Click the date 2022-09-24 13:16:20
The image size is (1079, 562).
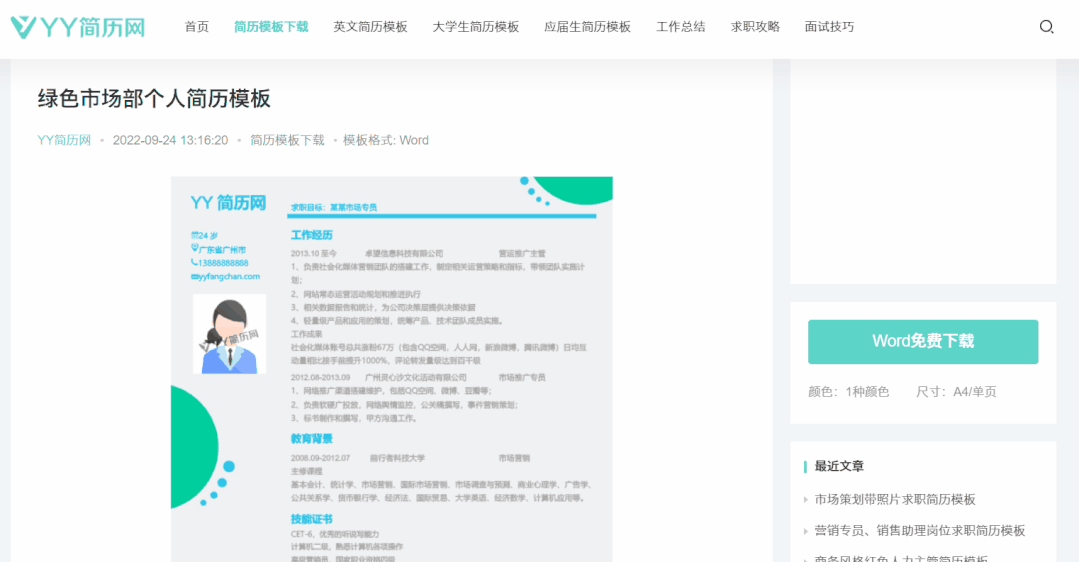pyautogui.click(x=170, y=140)
